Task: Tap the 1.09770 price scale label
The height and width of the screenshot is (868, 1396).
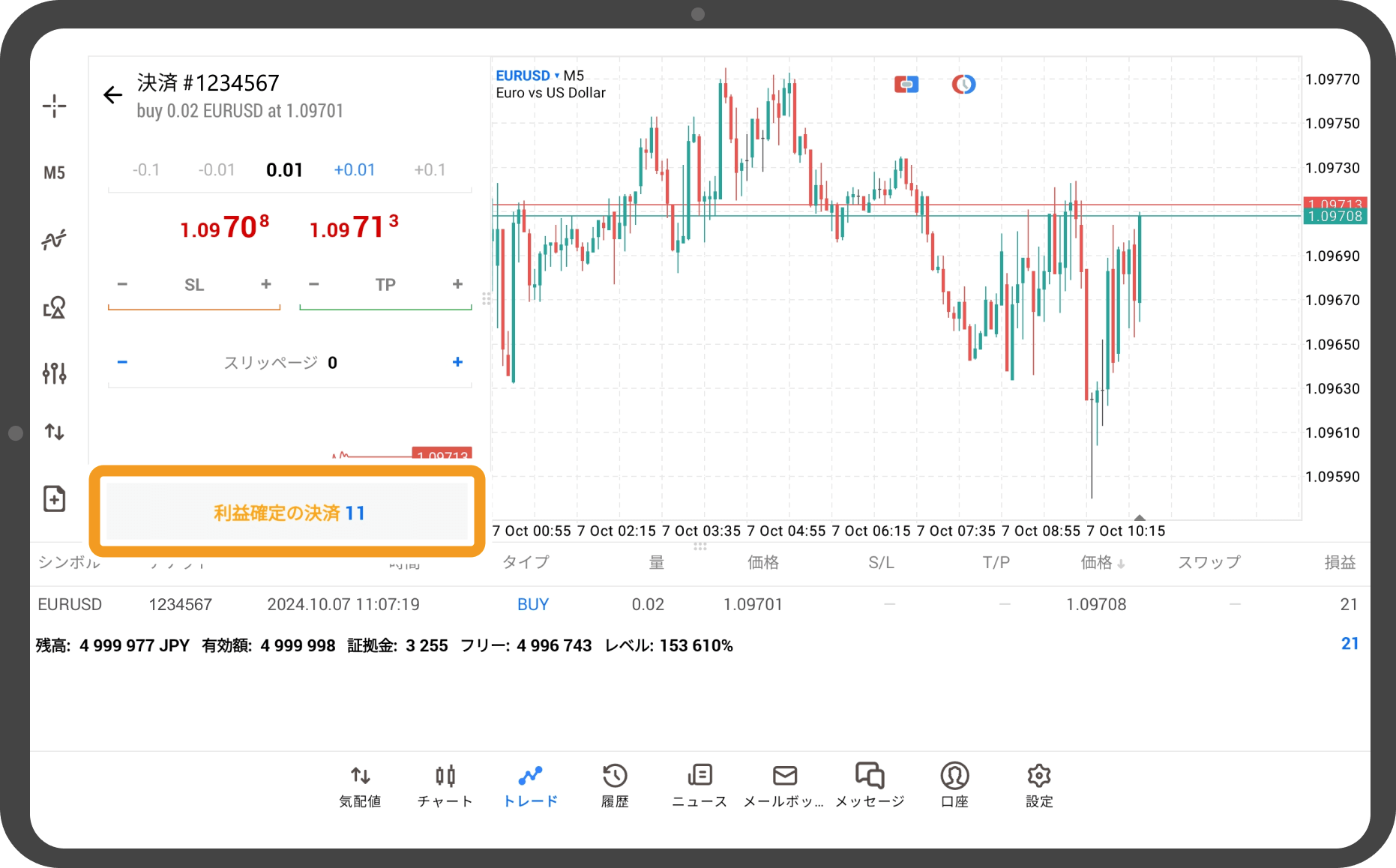Action: 1332,79
